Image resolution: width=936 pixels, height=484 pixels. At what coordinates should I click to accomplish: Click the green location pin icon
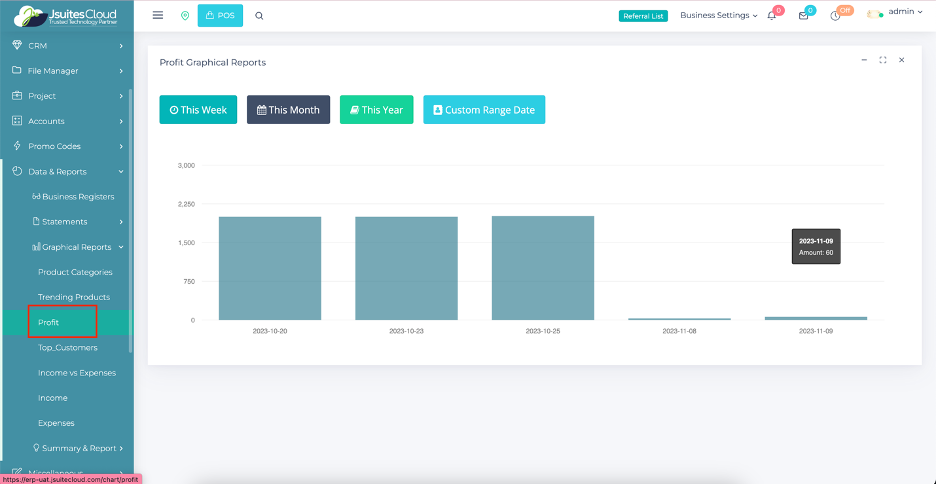(185, 16)
